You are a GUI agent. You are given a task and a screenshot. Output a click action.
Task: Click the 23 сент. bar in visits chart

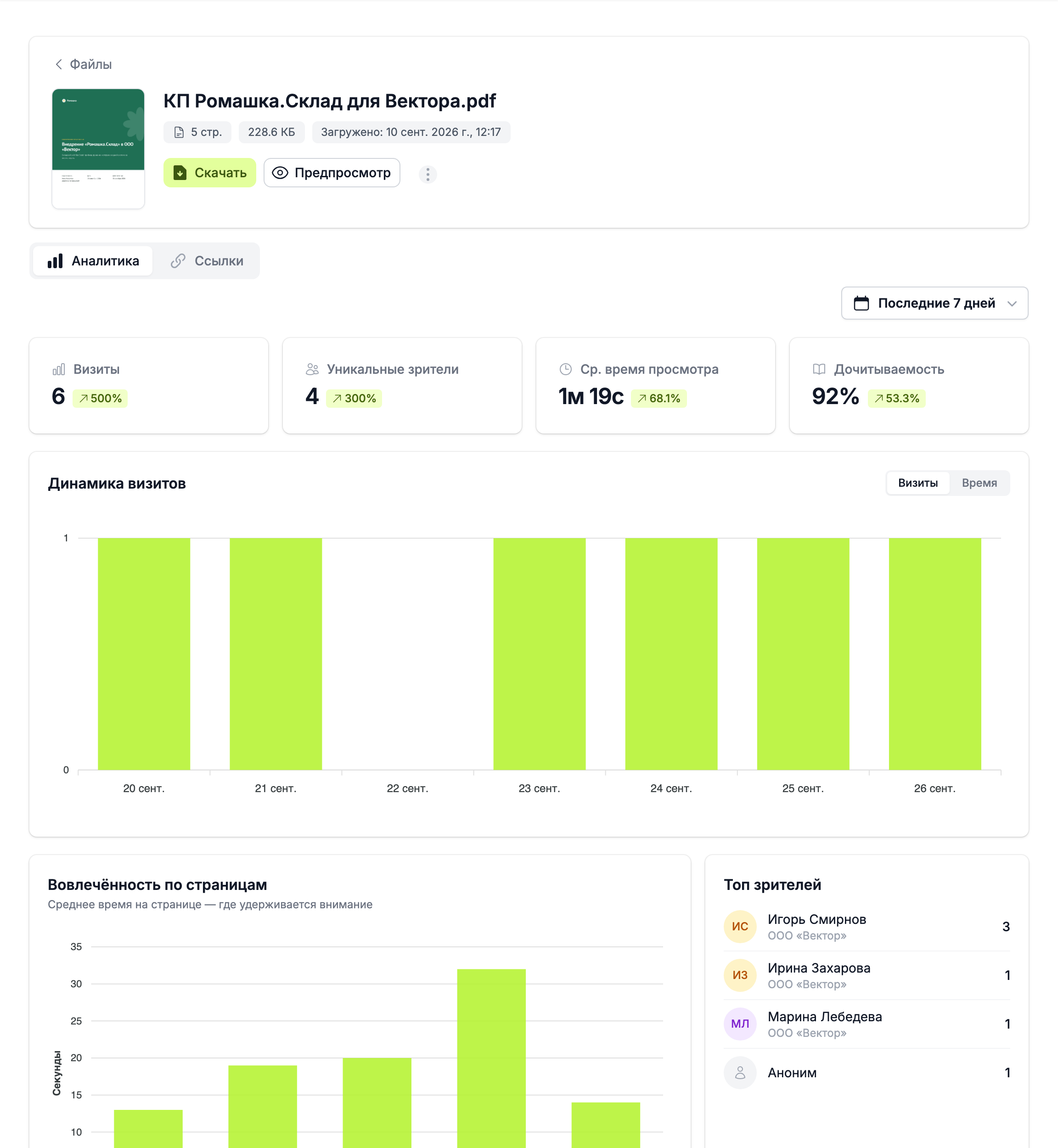pos(539,654)
